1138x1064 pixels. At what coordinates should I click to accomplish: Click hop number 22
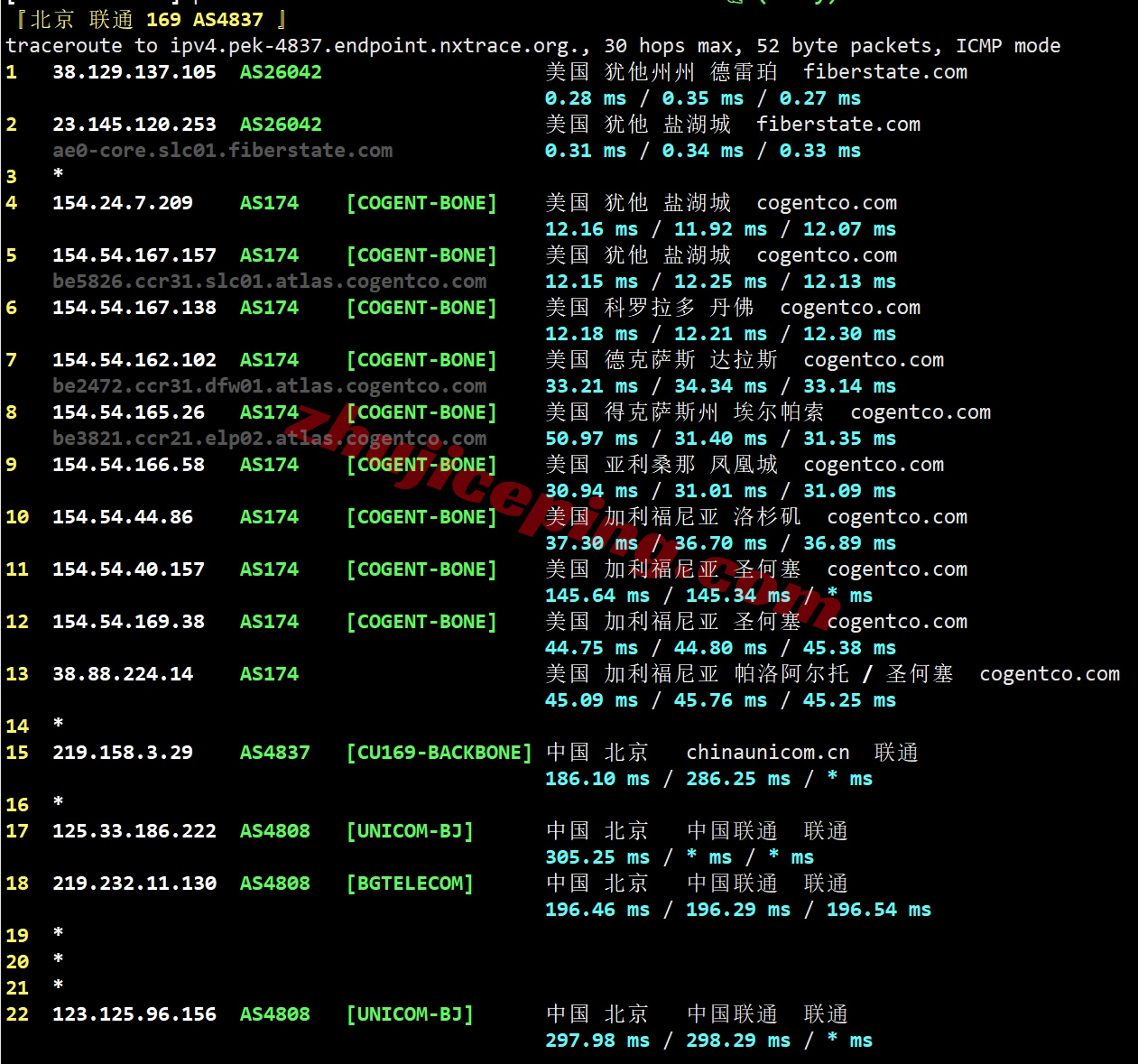coord(17,1014)
